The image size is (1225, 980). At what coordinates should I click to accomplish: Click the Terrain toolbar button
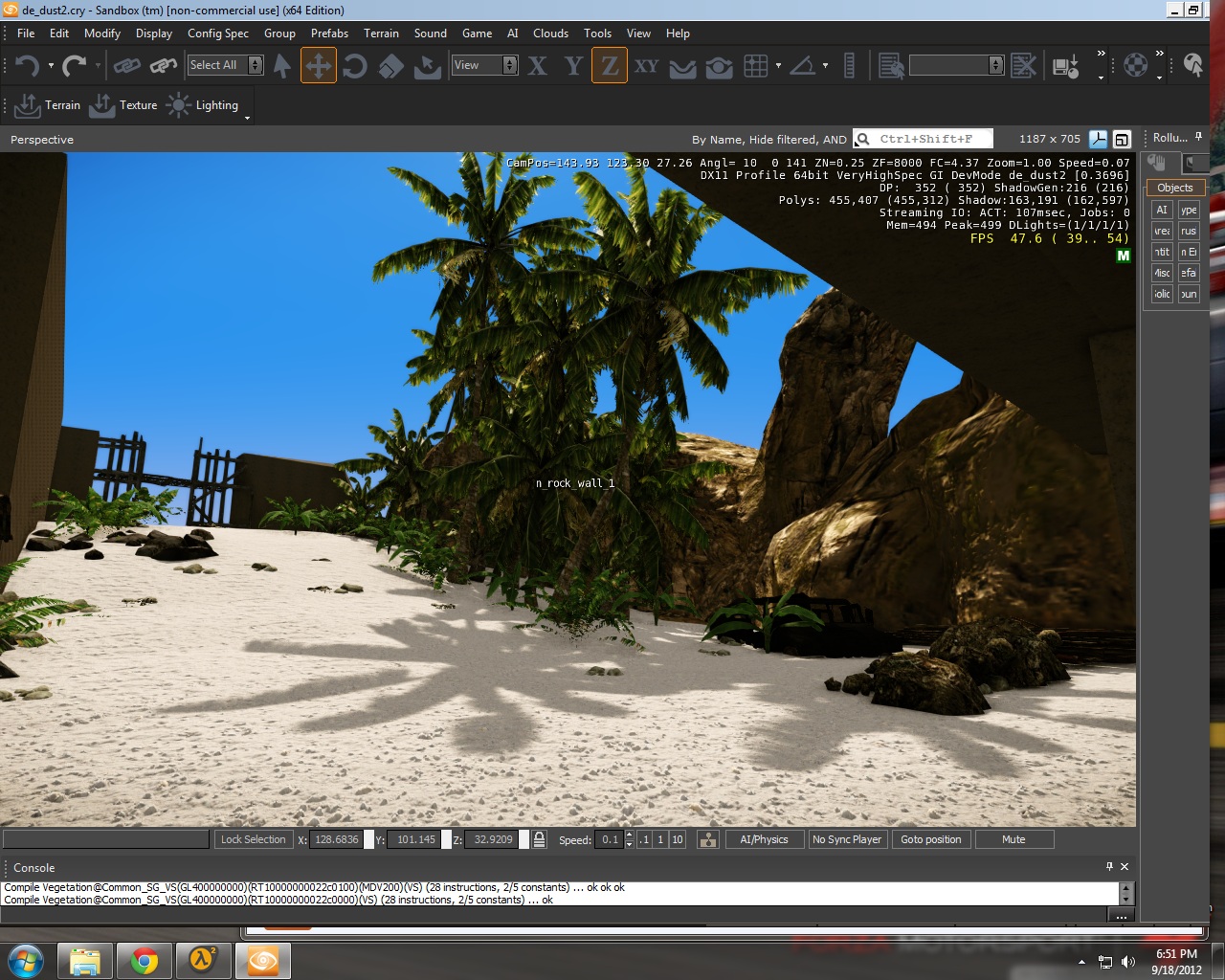point(48,105)
